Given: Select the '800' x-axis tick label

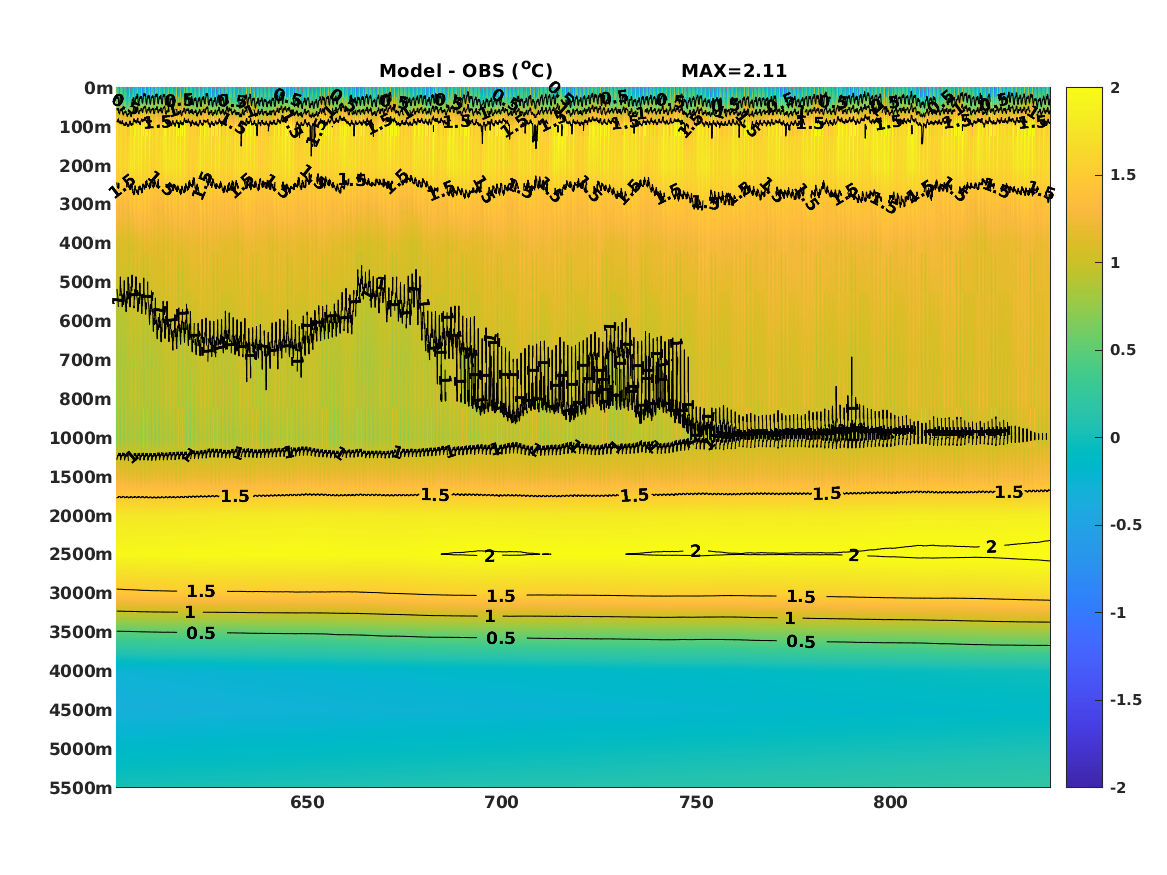Looking at the screenshot, I should [891, 803].
